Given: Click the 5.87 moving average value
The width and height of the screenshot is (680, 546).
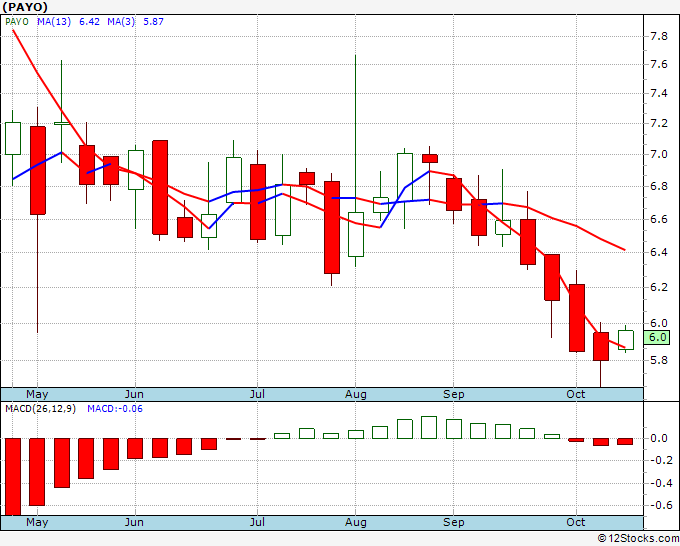Looking at the screenshot, I should 153,22.
